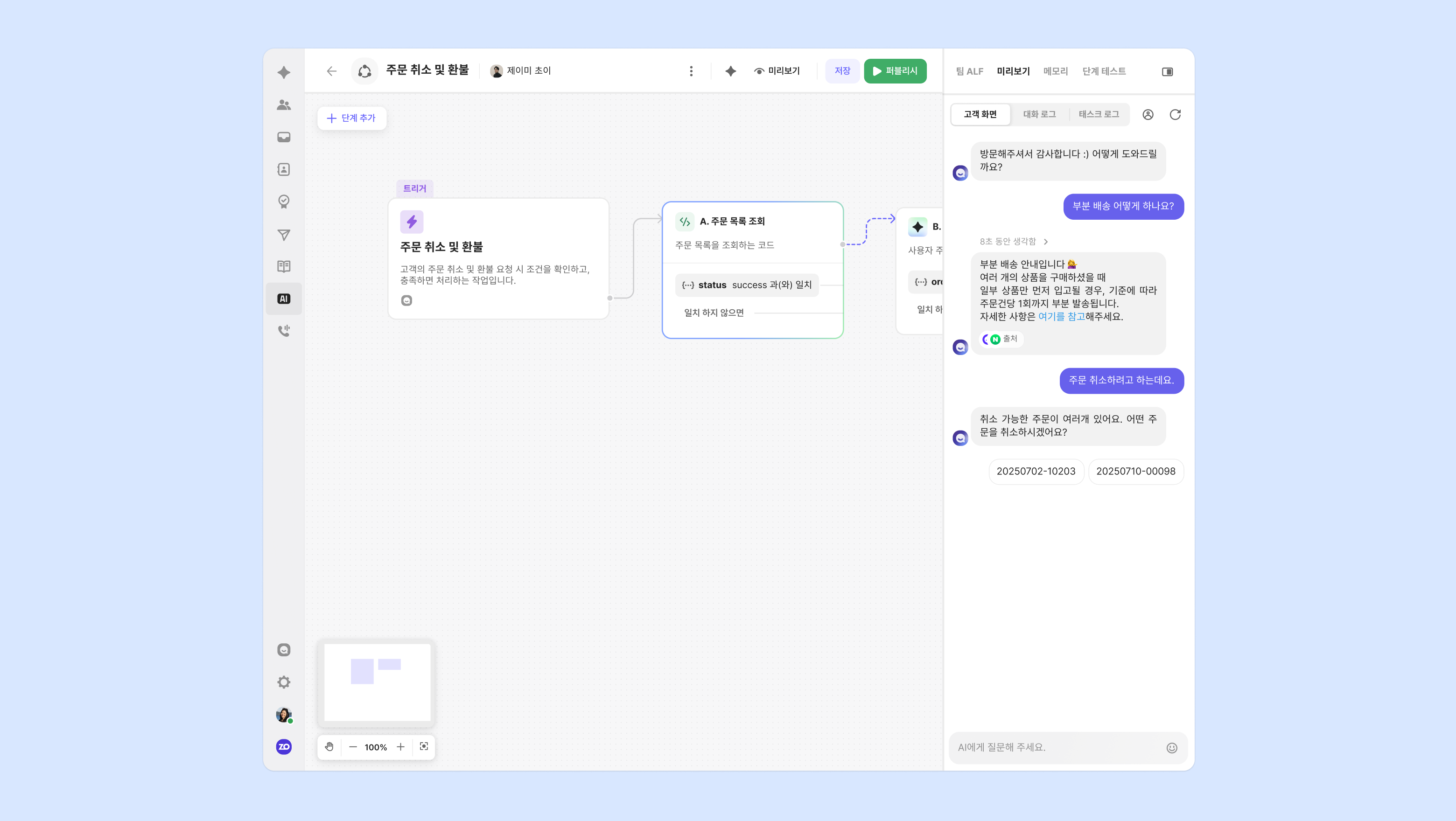
Task: Open the settings gear in sidebar
Action: [284, 682]
